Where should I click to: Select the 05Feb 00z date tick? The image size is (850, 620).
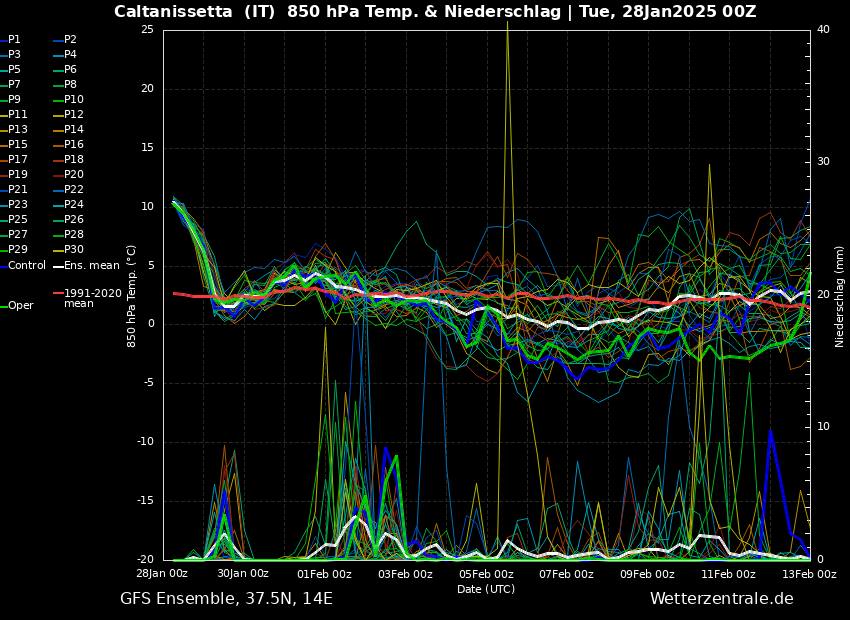(x=486, y=574)
